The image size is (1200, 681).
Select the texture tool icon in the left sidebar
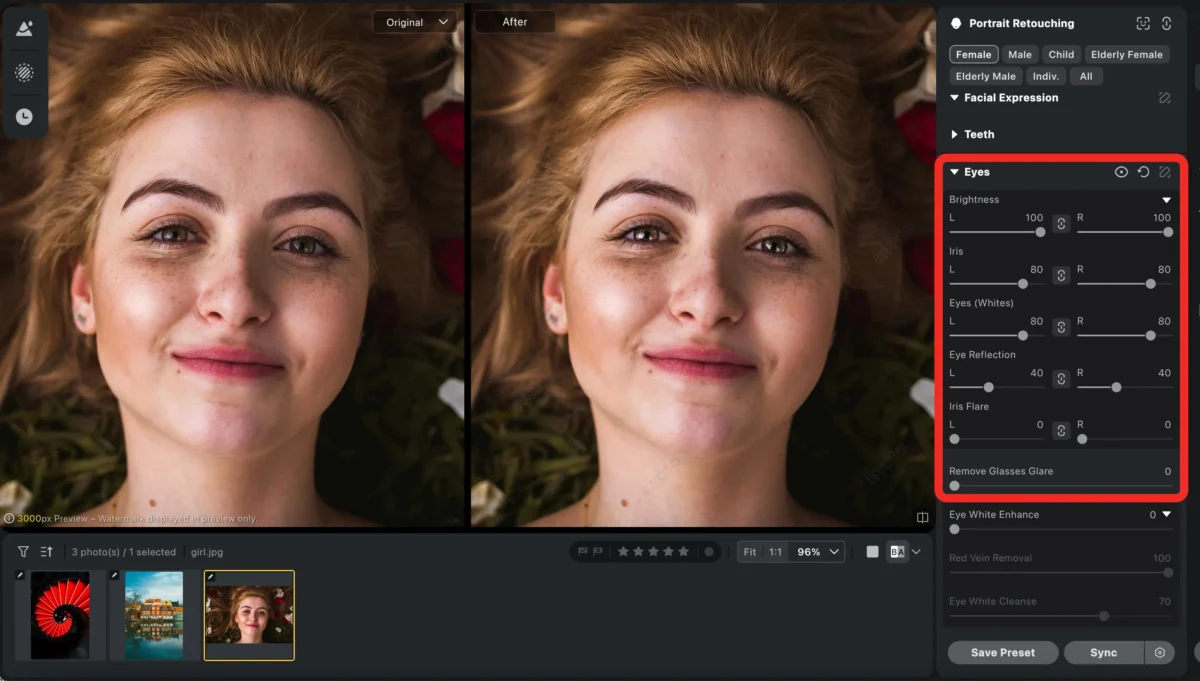click(25, 72)
